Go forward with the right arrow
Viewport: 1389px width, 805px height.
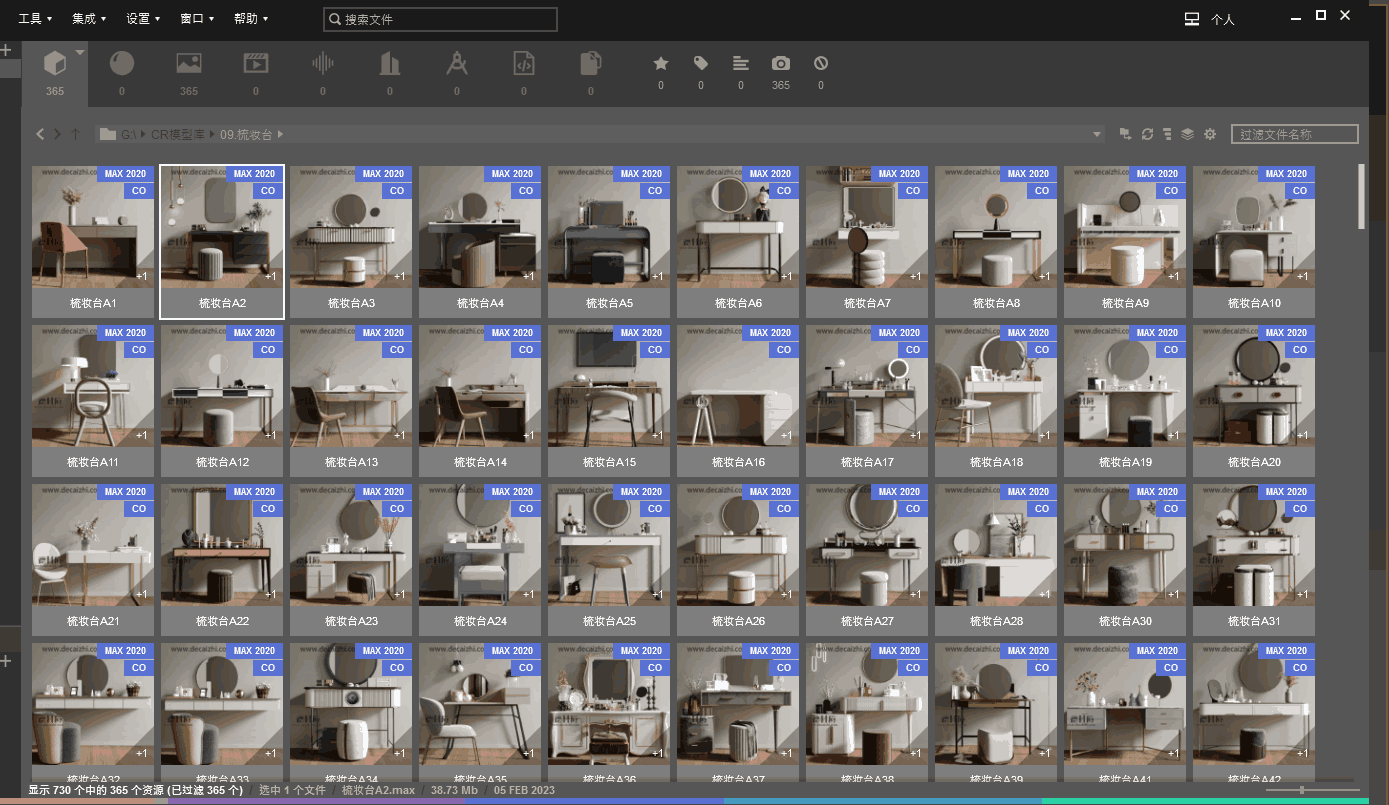[x=57, y=134]
